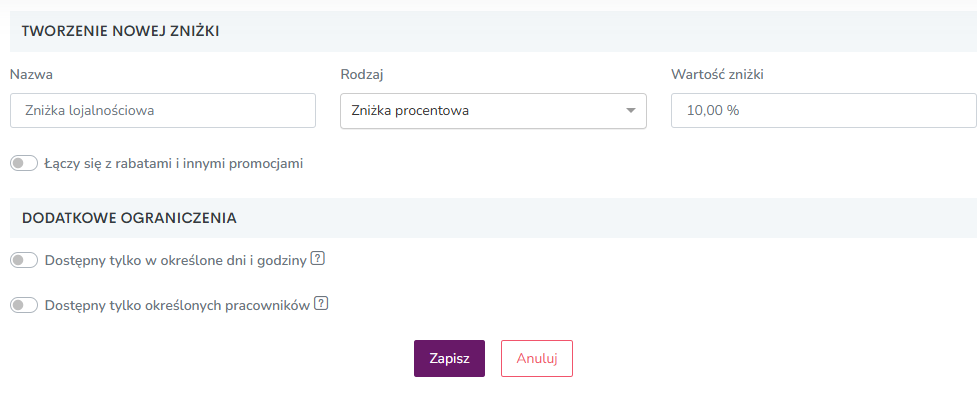The image size is (977, 401).
Task: Click the Tworzenie nowej zniżki header
Action: click(x=120, y=31)
